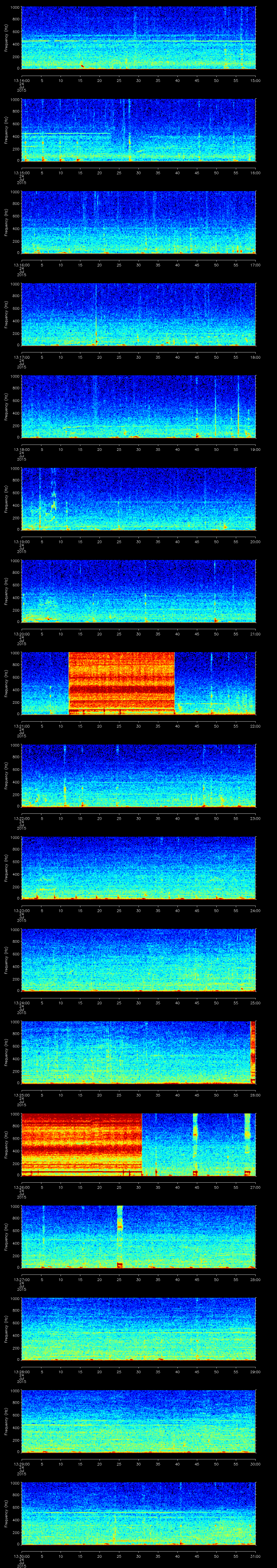The height and width of the screenshot is (1568, 277).
Task: Click the 45 second tick below the 13:26:00 spectrogram
Action: click(197, 1187)
